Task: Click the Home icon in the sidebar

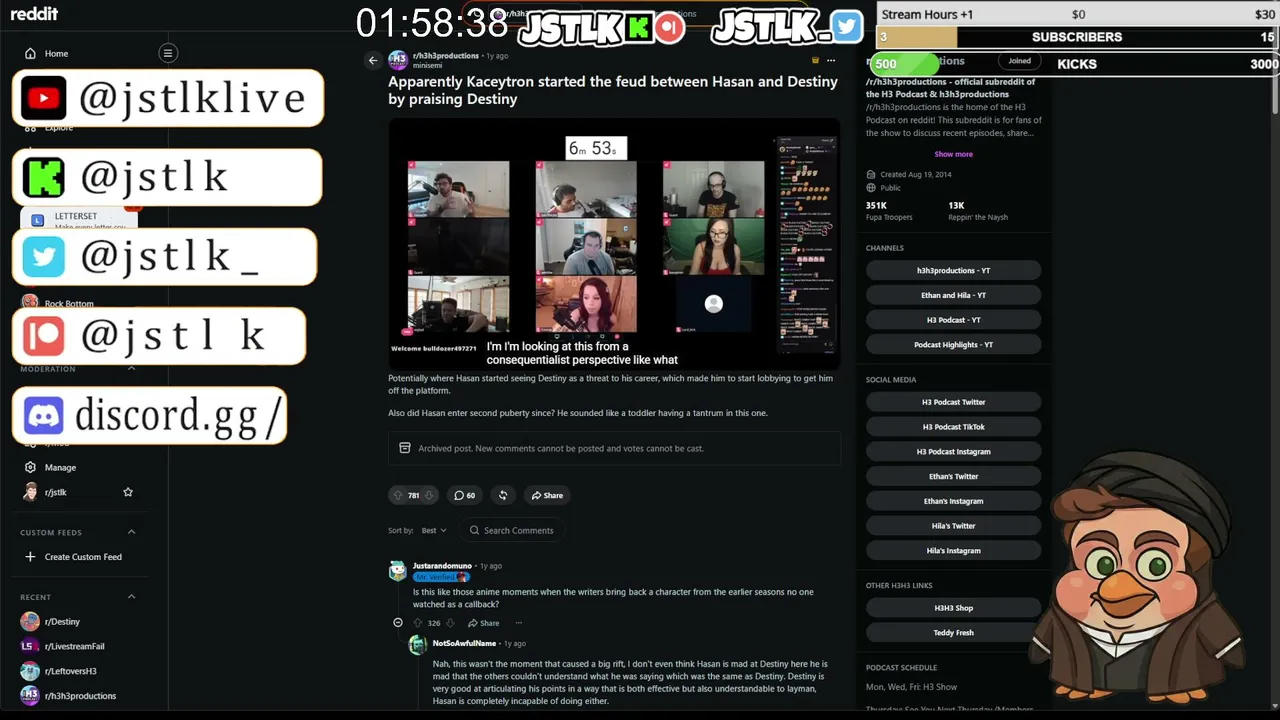Action: 30,53
